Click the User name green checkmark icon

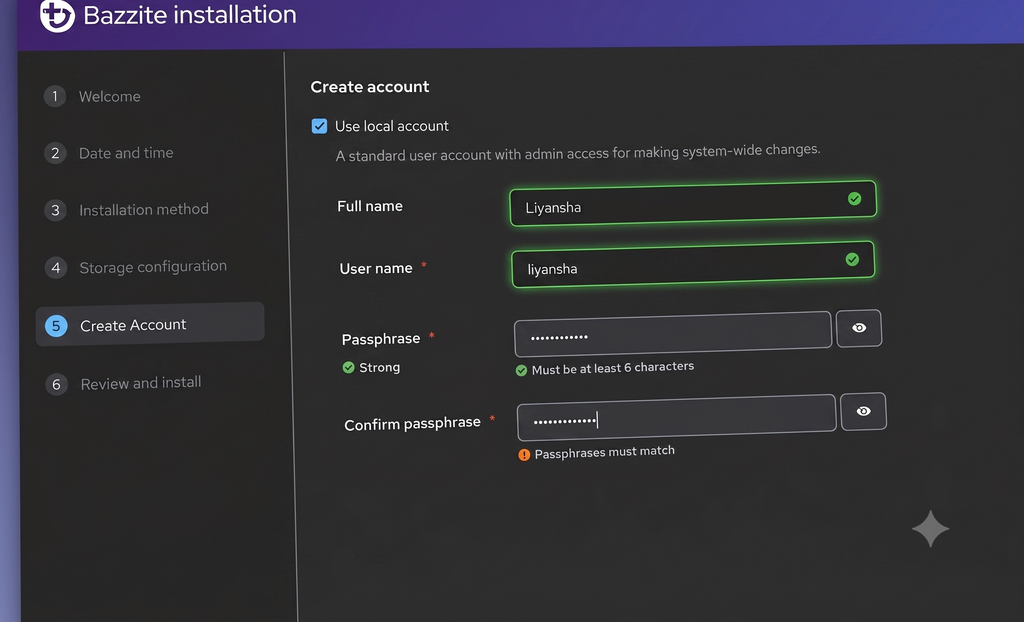[x=852, y=259]
